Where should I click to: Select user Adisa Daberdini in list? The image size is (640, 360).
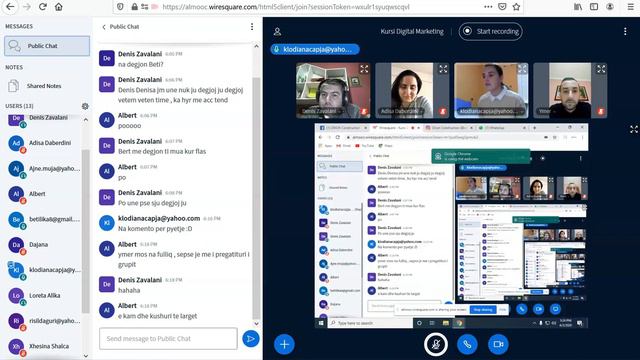[44, 143]
